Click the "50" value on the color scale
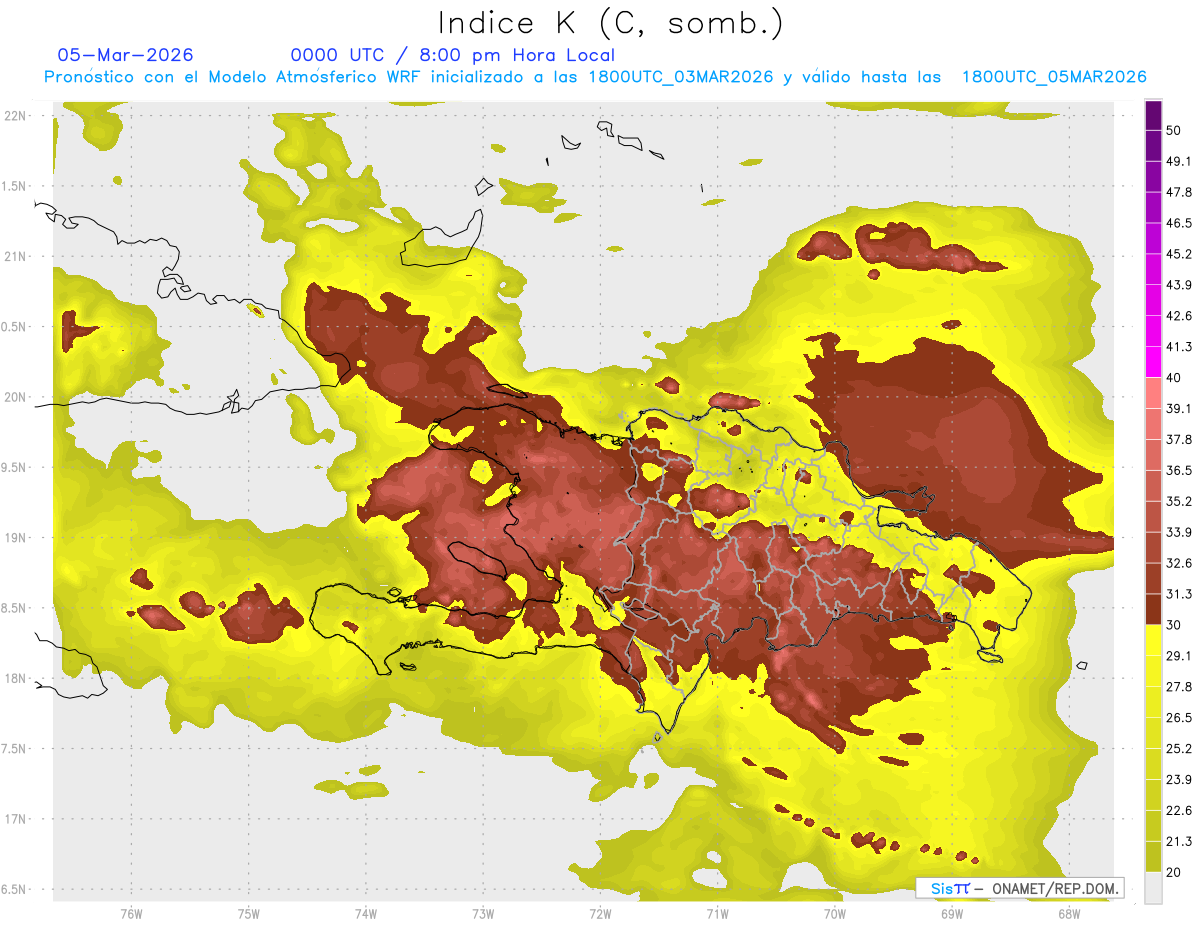Screen dimensions: 1200x927 [1174, 131]
